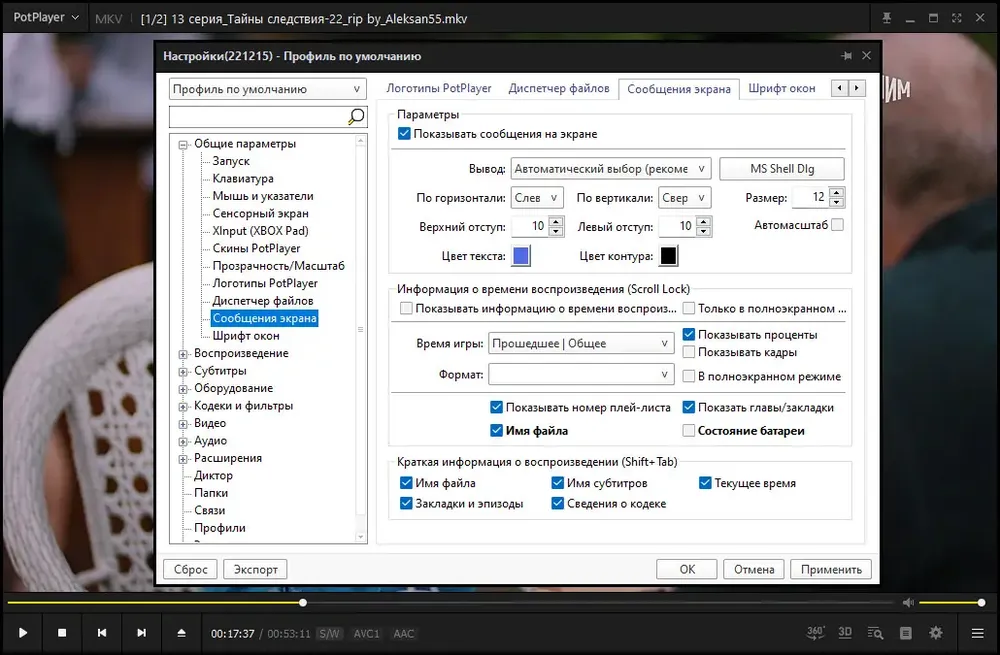
Task: Click the settings search magnifier icon
Action: [356, 116]
